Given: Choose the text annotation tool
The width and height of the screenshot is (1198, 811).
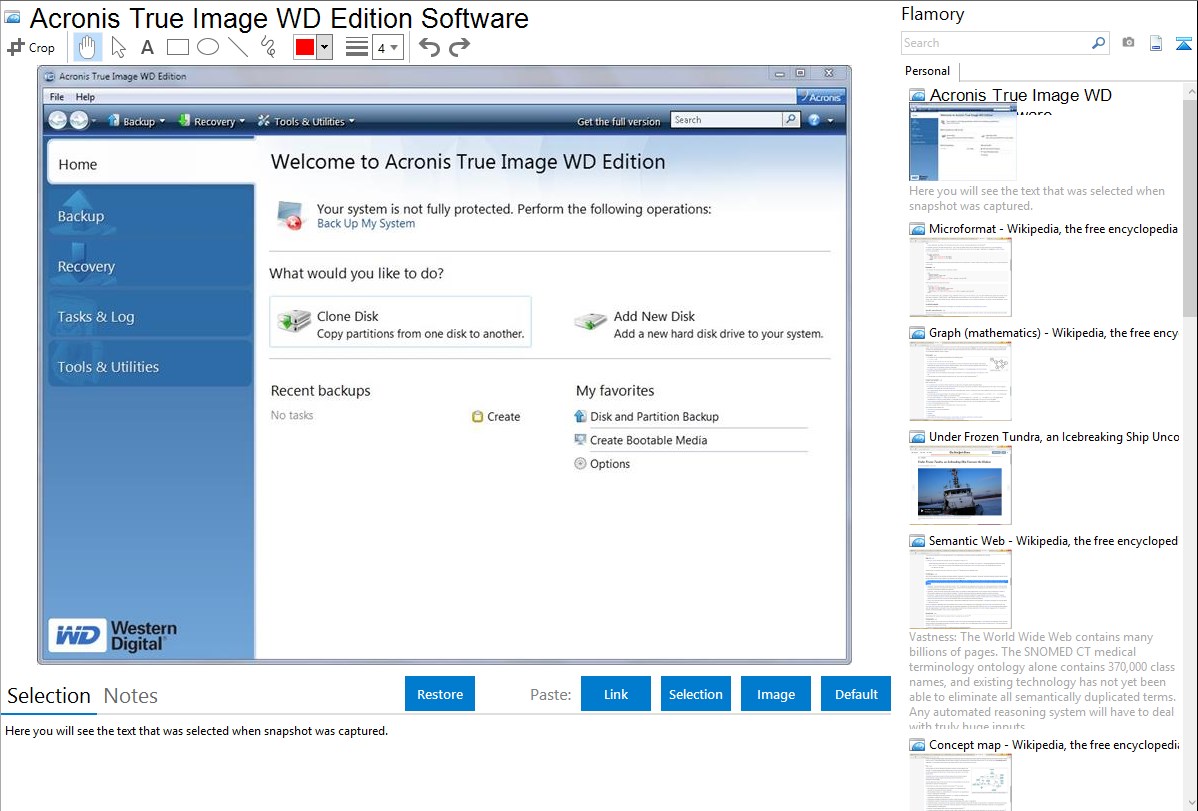Looking at the screenshot, I should pyautogui.click(x=147, y=47).
